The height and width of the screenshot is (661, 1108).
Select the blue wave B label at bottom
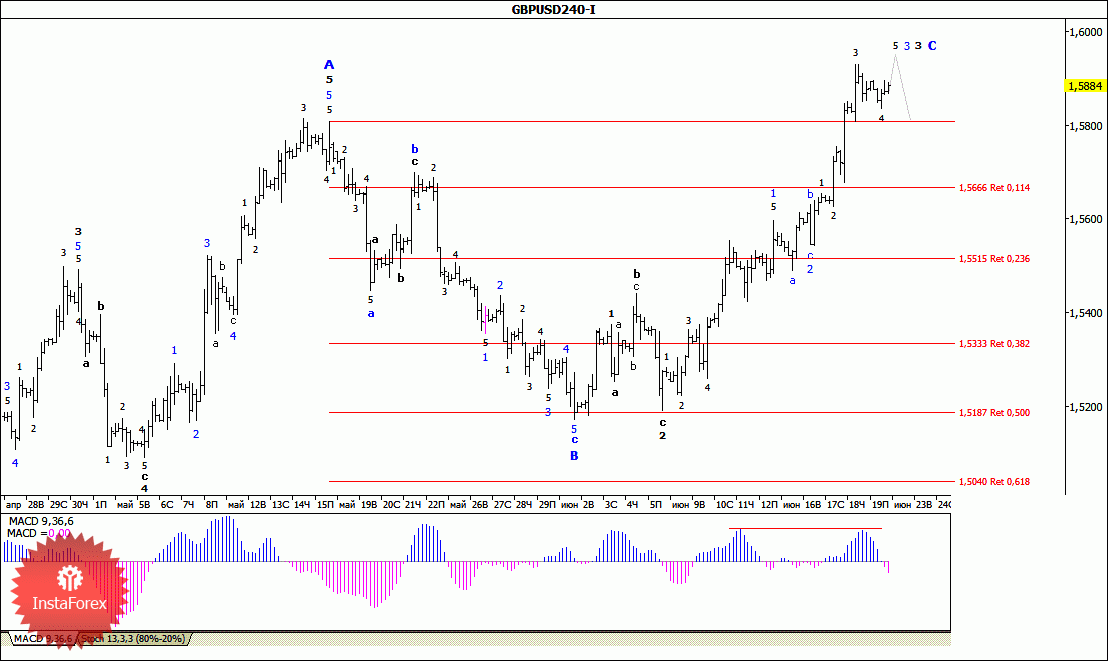[574, 456]
